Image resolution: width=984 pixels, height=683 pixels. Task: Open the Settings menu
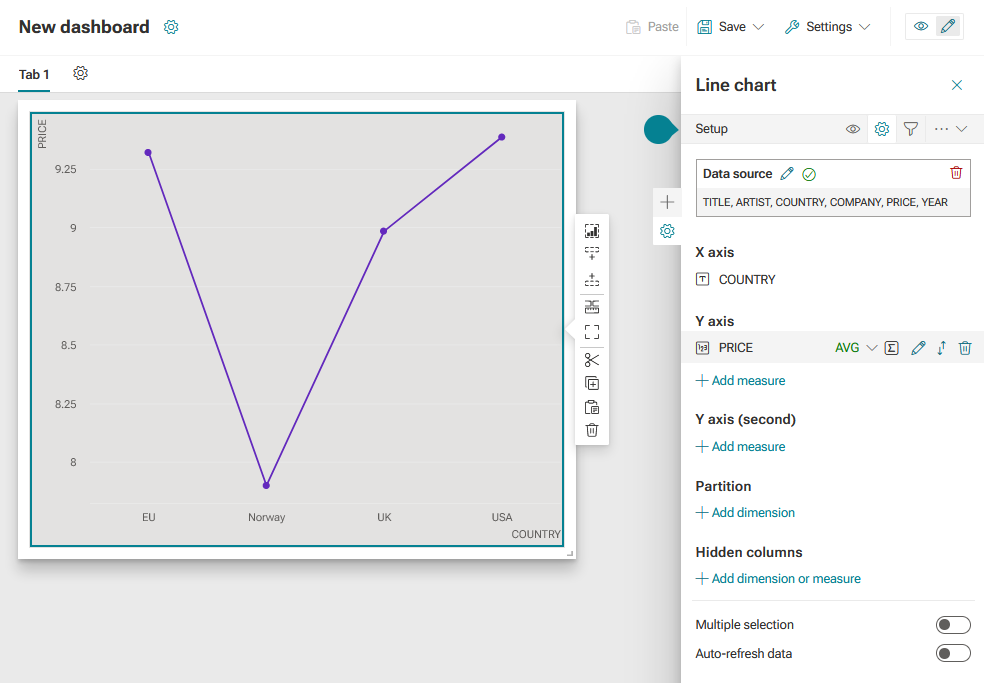(x=820, y=27)
